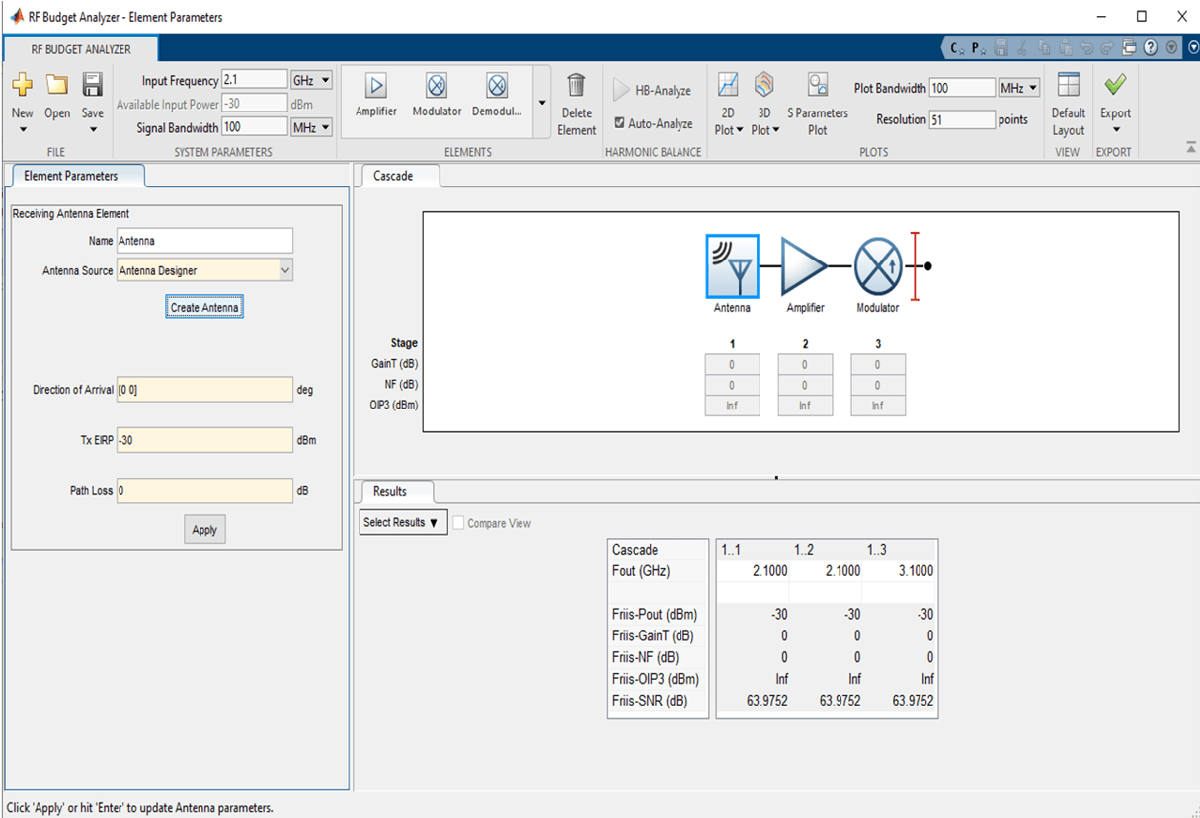This screenshot has height=818, width=1200.
Task: Click the Delete Element trash icon
Action: tap(576, 86)
